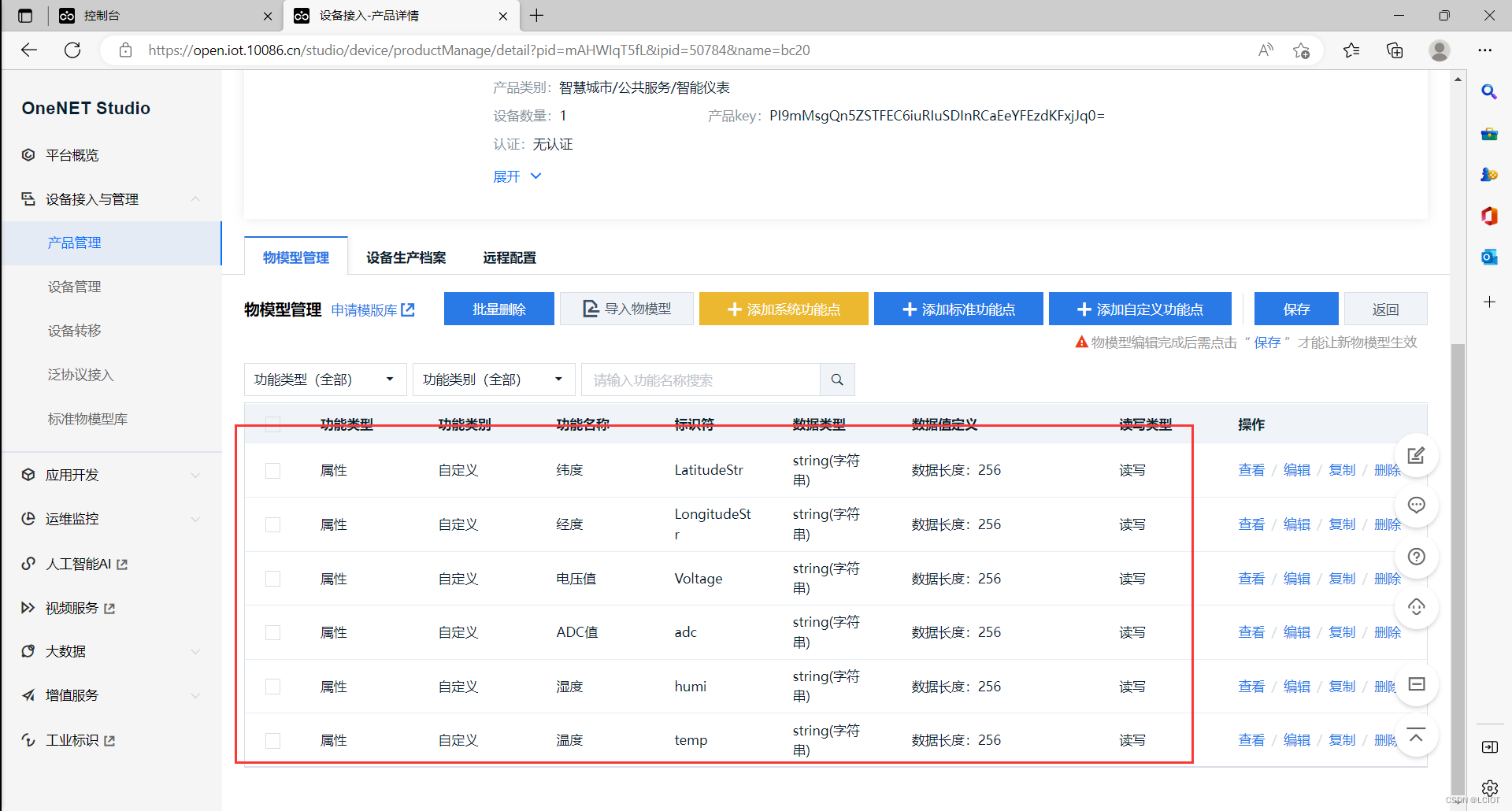Open Edge collections icon
Viewport: 1512px width, 811px height.
[x=1395, y=50]
